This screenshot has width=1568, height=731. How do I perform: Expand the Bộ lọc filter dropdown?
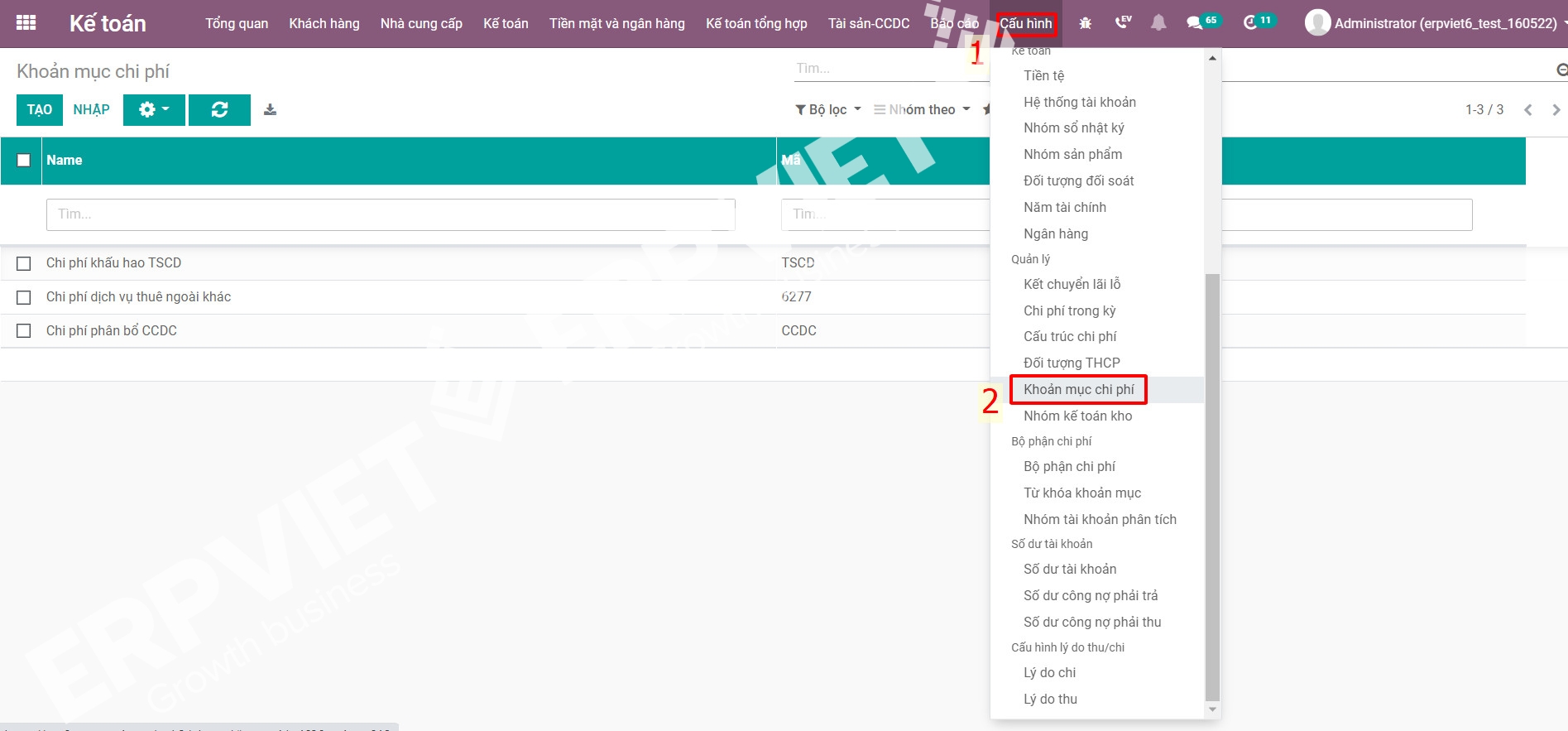[827, 110]
